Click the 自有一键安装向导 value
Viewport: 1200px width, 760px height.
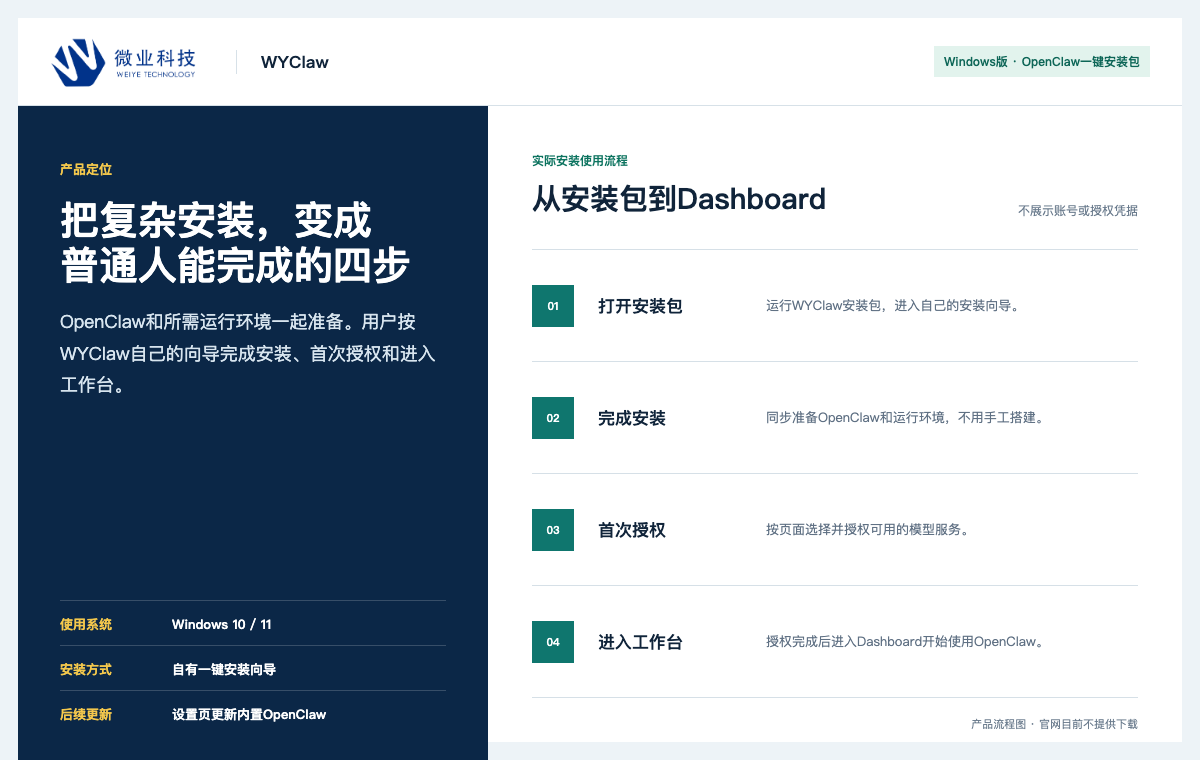click(x=224, y=670)
